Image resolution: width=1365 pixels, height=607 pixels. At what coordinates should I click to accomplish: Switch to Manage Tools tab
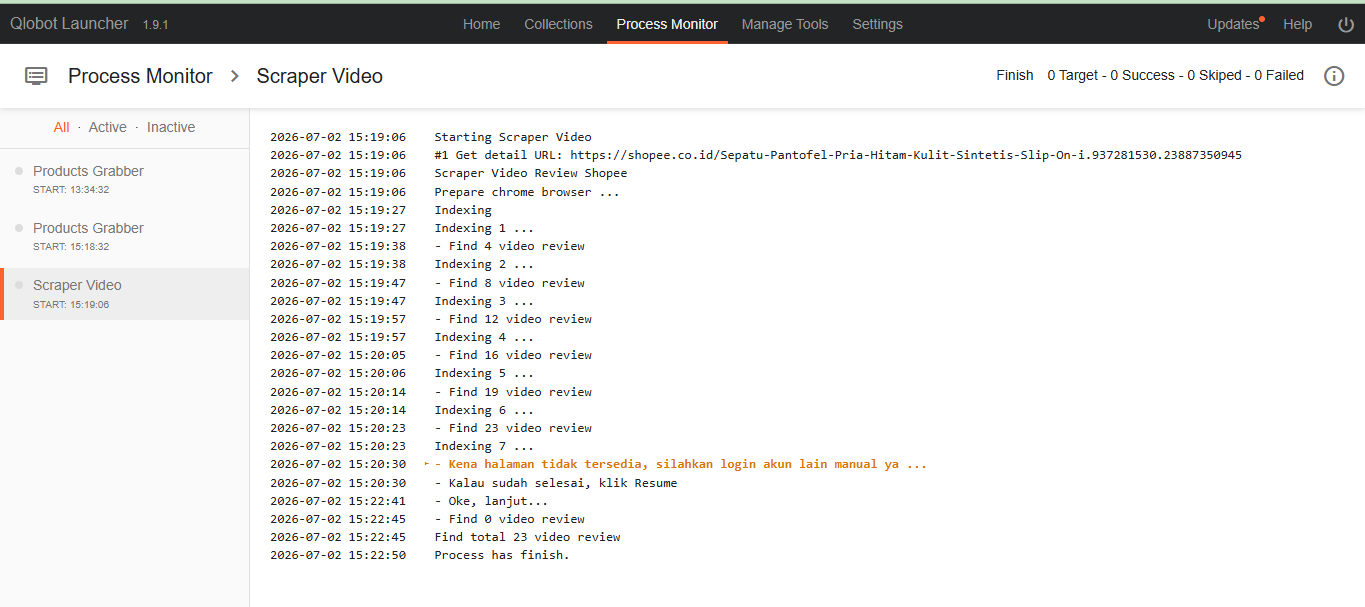(x=785, y=24)
